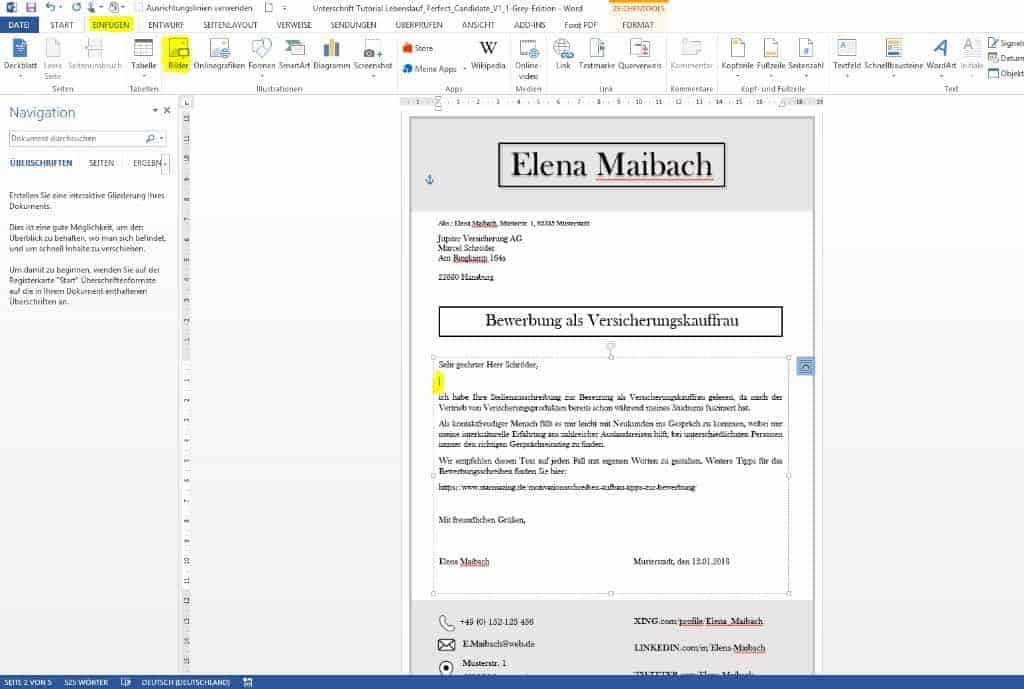The image size is (1024, 689).
Task: Click the highlighted Bilder icon
Action: click(178, 54)
